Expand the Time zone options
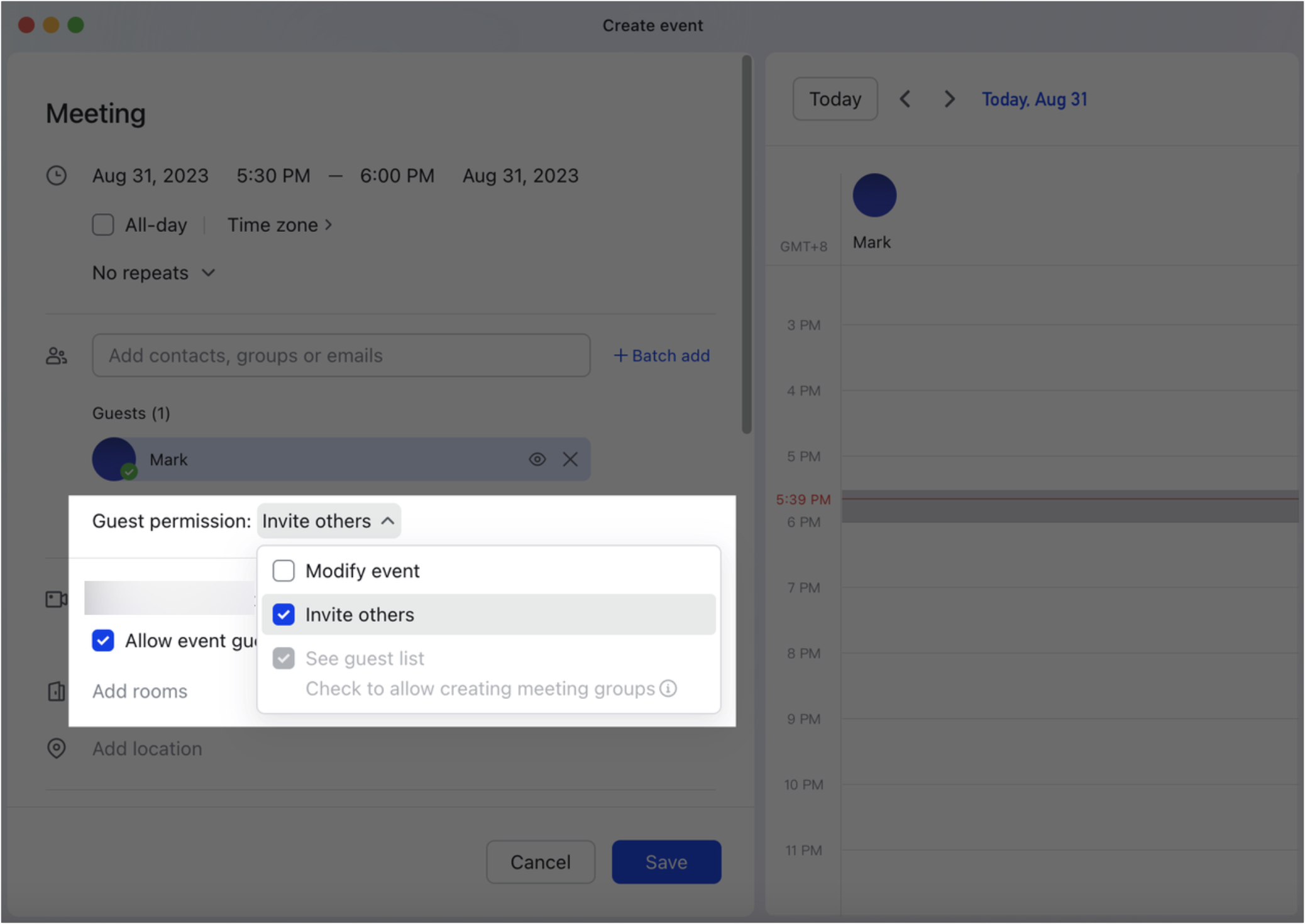The height and width of the screenshot is (924, 1305). (x=280, y=225)
